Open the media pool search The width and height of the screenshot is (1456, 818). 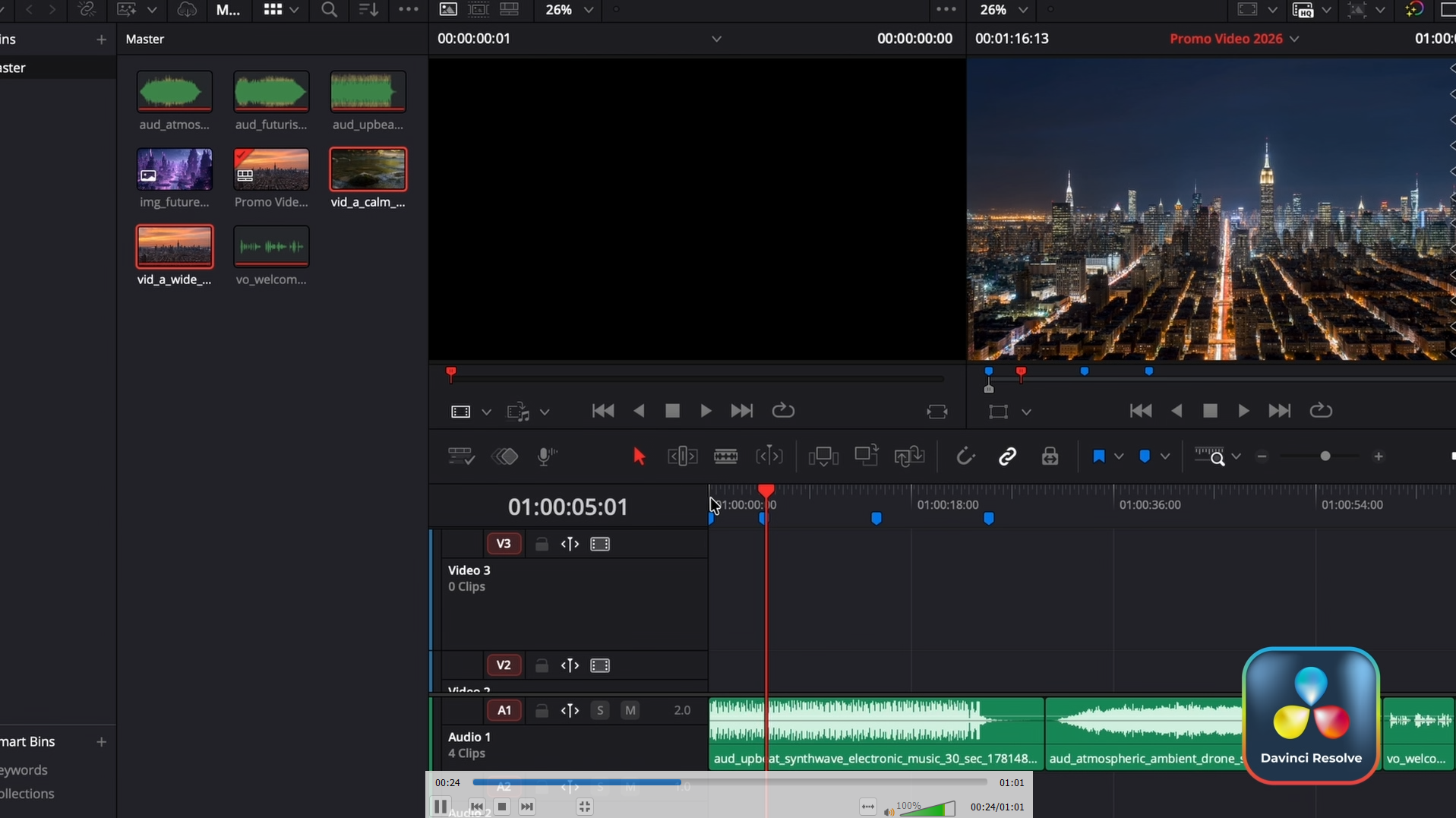pyautogui.click(x=329, y=10)
